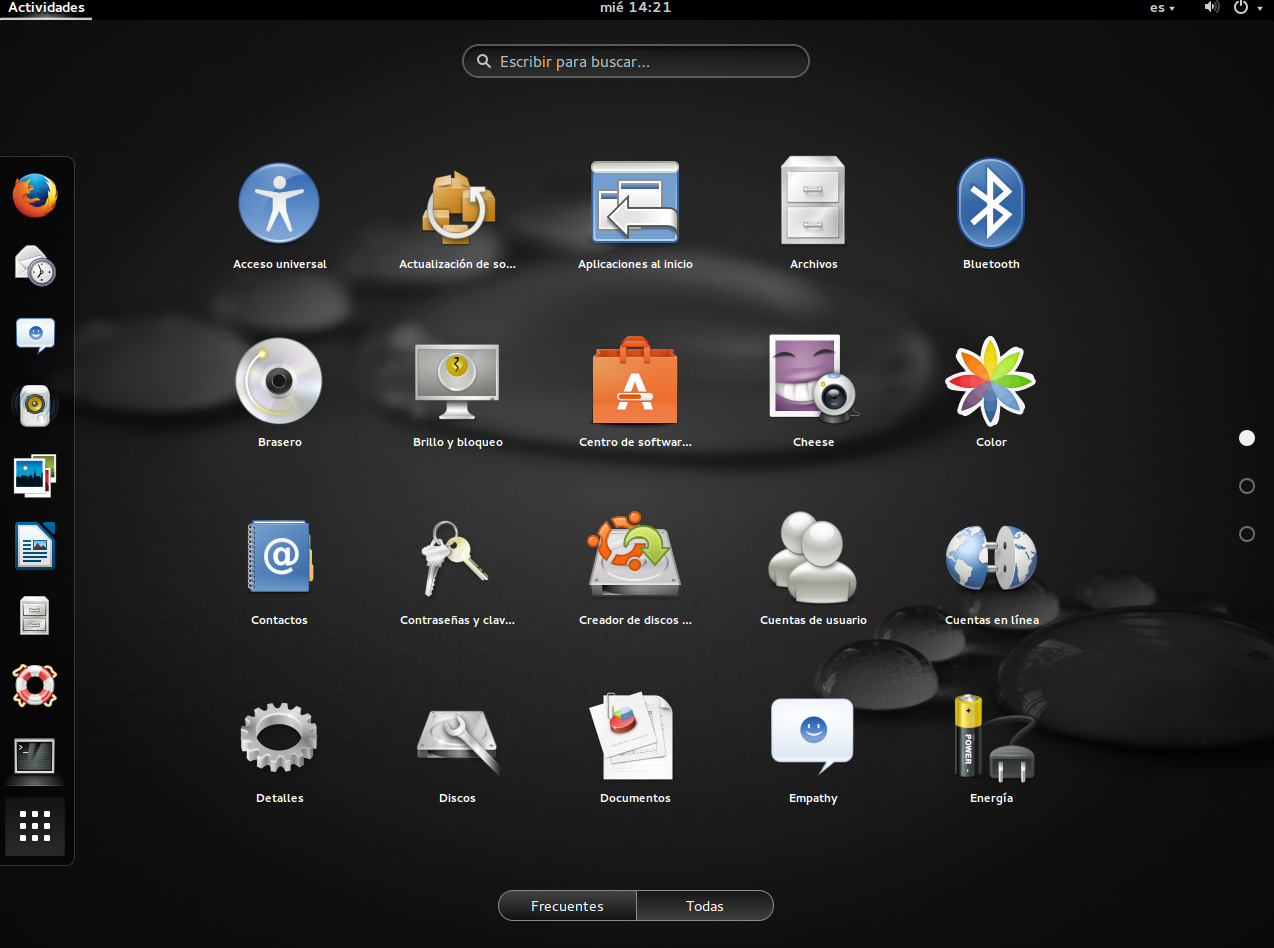This screenshot has width=1274, height=948.
Task: Open Color settings
Action: (991, 381)
